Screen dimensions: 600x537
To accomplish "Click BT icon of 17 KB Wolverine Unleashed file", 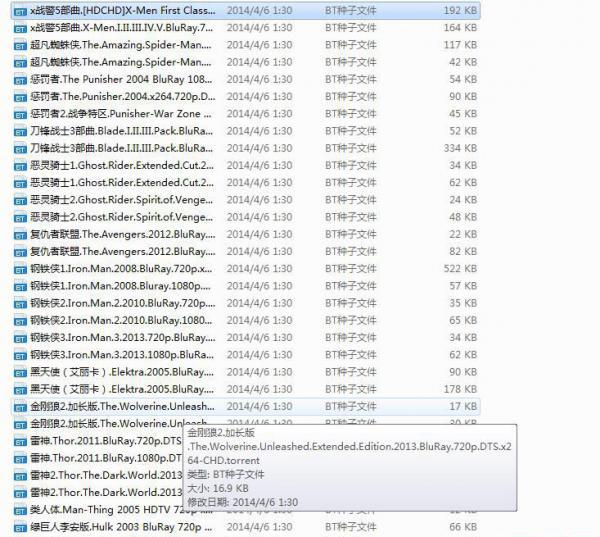I will [x=20, y=408].
